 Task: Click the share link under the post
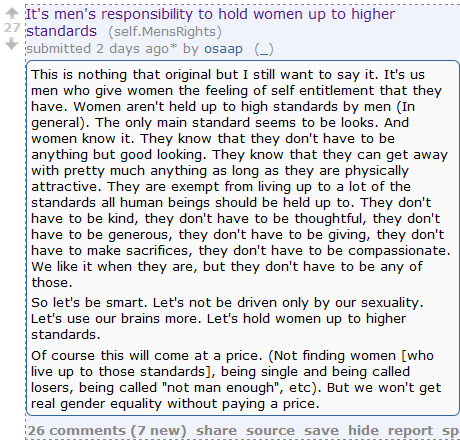point(216,430)
